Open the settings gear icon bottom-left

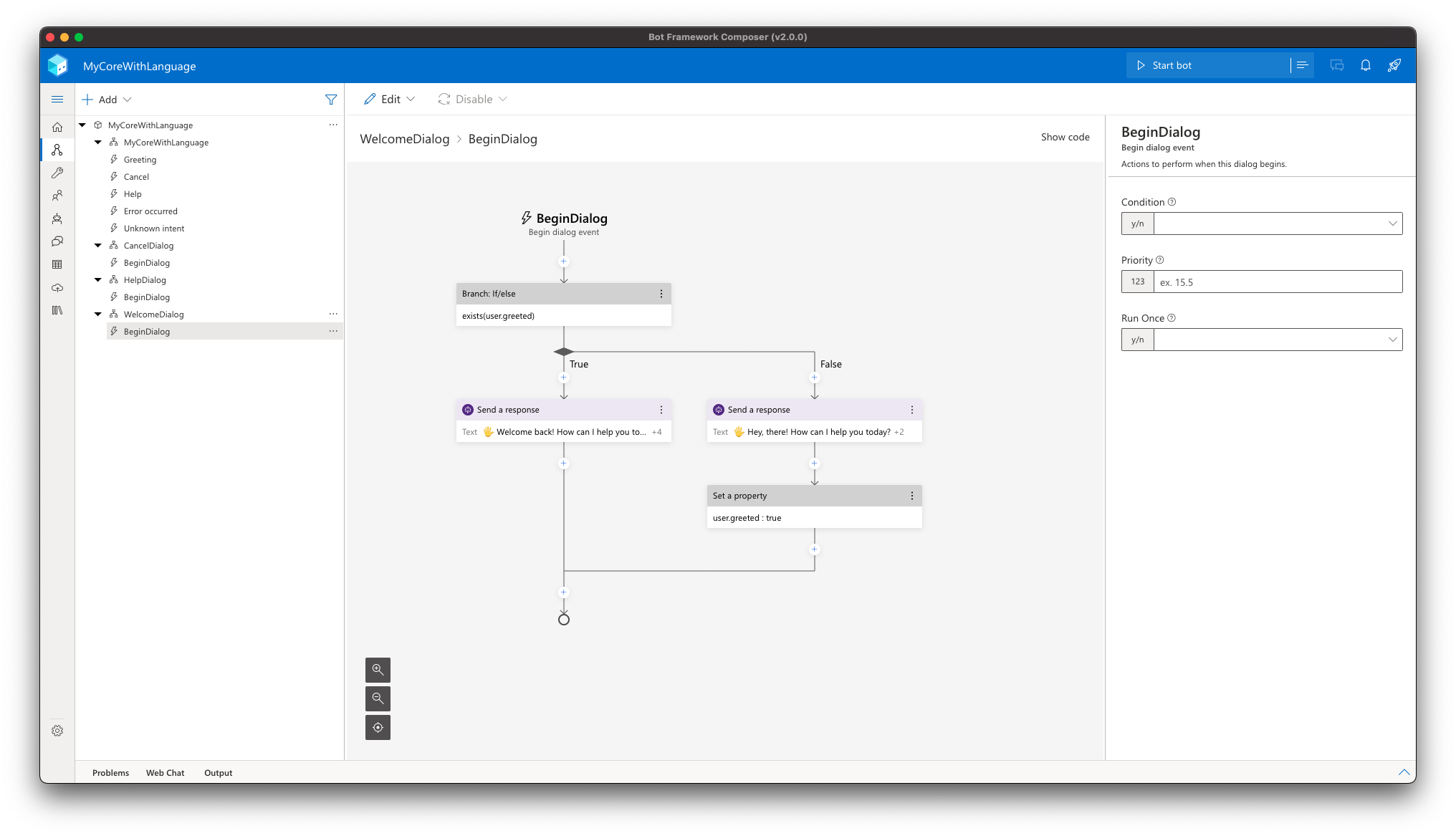coord(57,731)
